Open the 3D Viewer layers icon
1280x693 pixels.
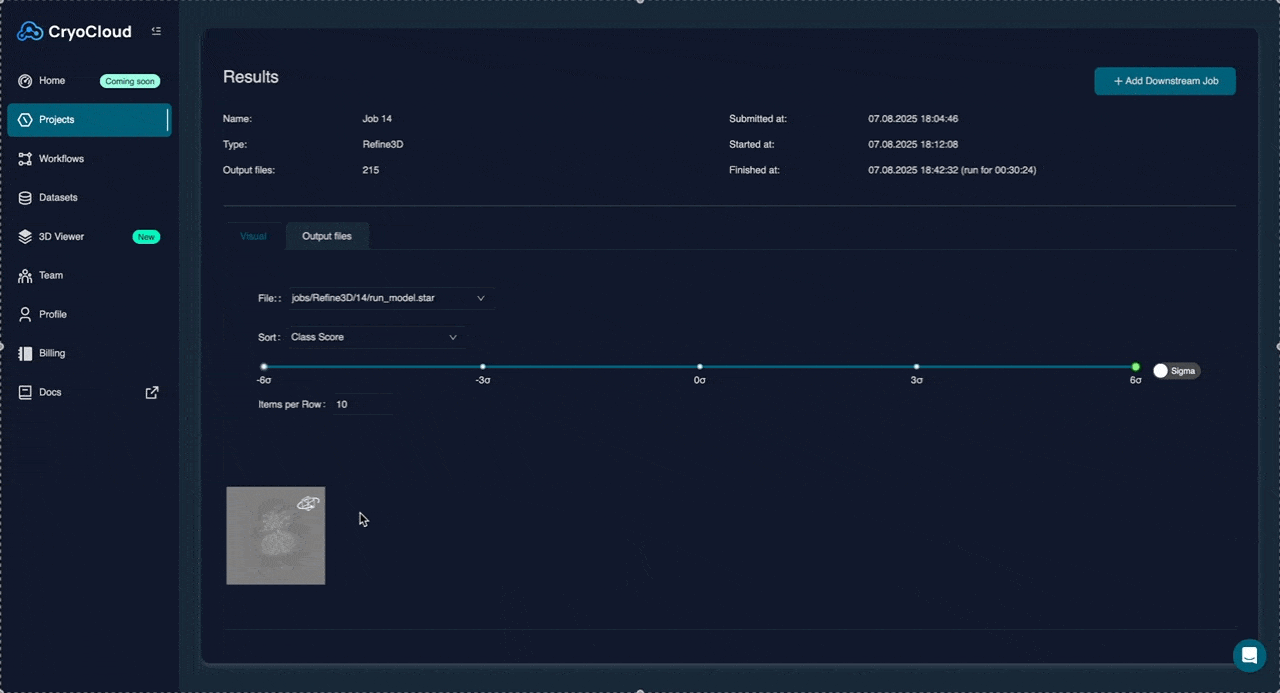coord(24,236)
